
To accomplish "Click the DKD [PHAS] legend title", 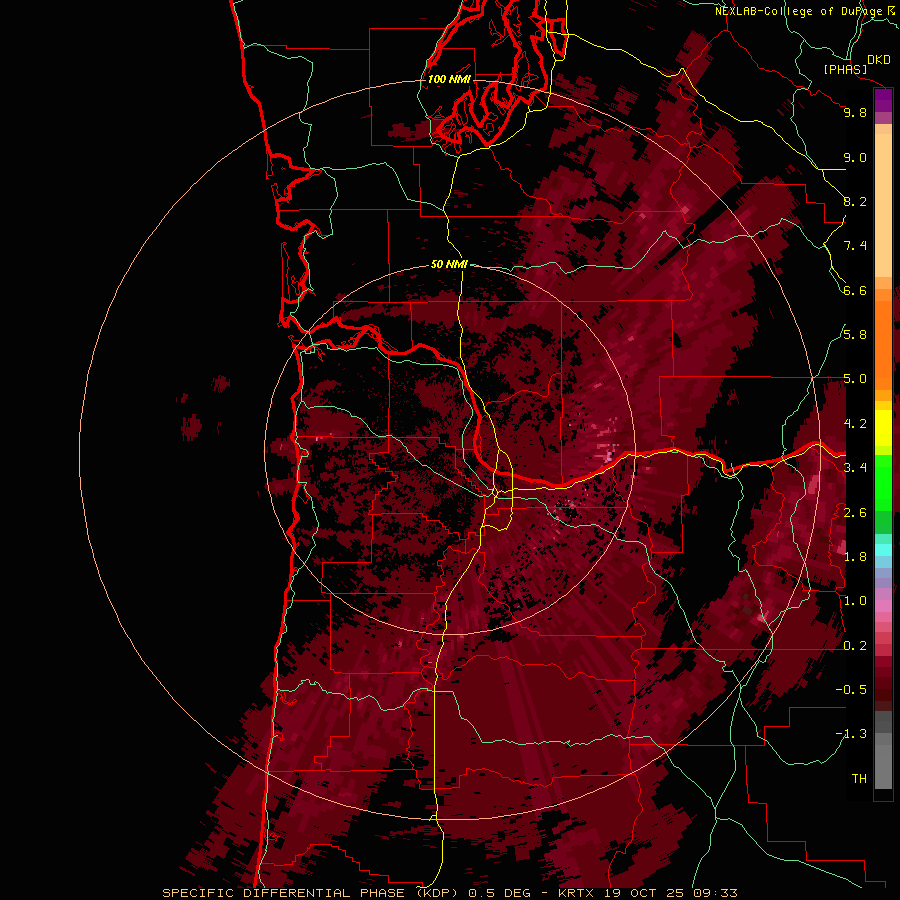I will pyautogui.click(x=856, y=64).
